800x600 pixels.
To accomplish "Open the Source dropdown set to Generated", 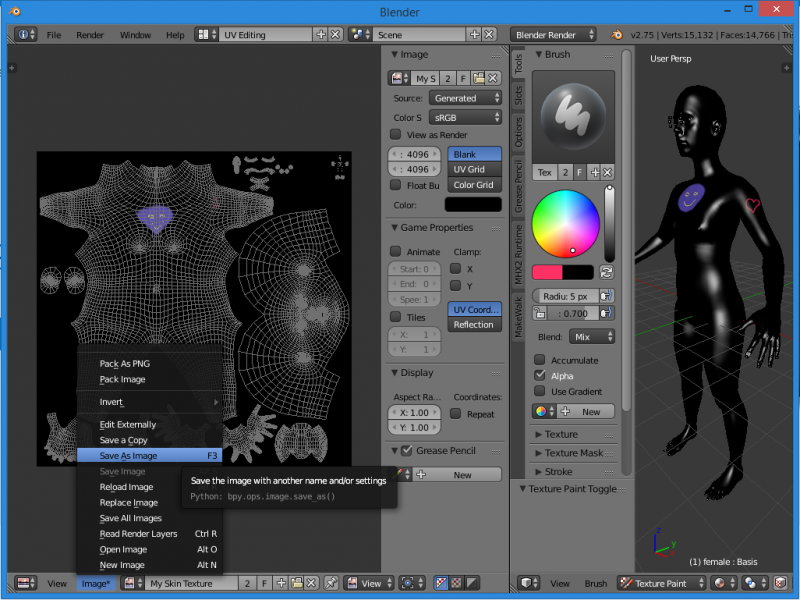I will [466, 98].
